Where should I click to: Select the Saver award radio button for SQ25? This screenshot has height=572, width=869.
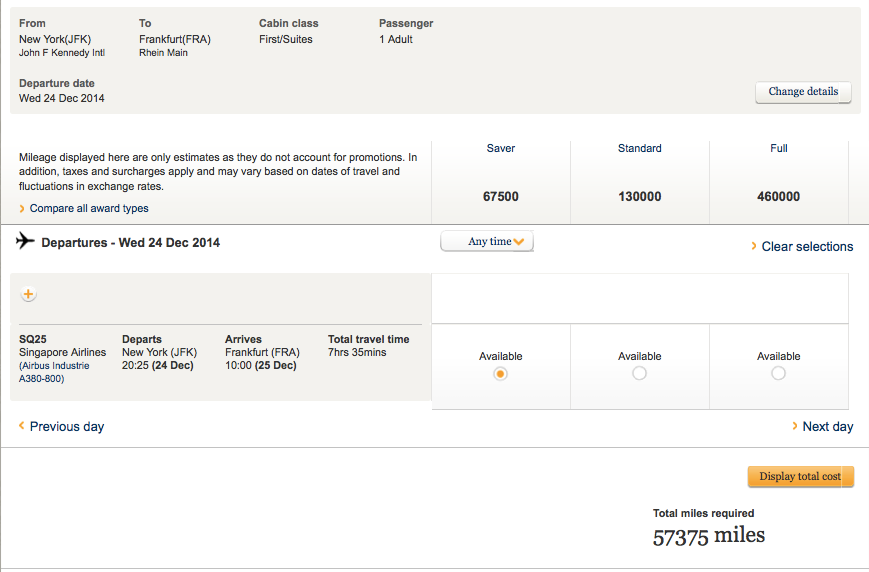tap(500, 373)
